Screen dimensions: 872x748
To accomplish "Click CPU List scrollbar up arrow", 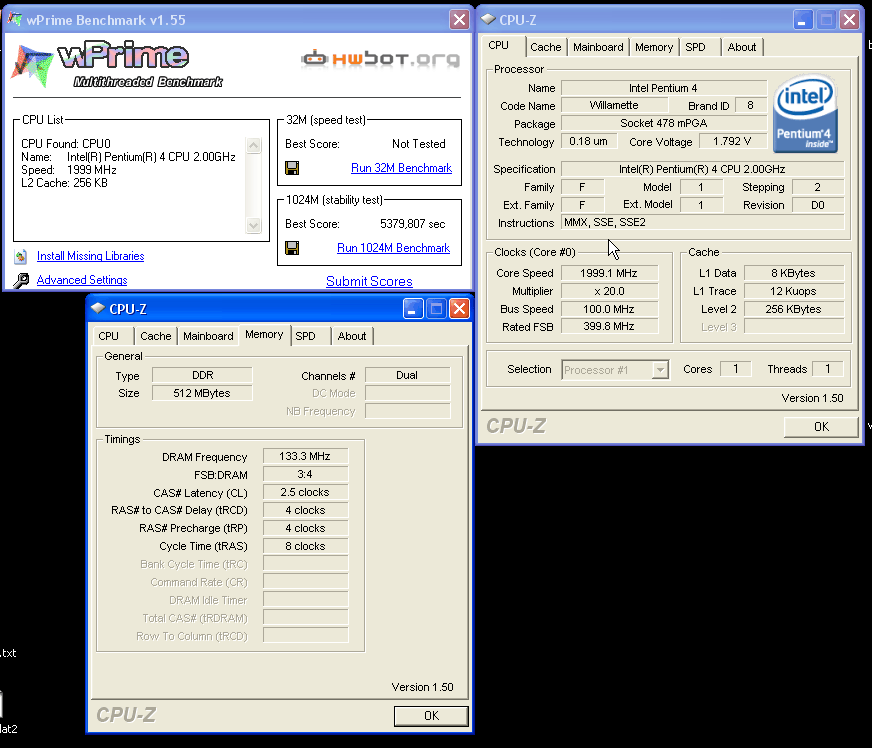I will click(254, 146).
